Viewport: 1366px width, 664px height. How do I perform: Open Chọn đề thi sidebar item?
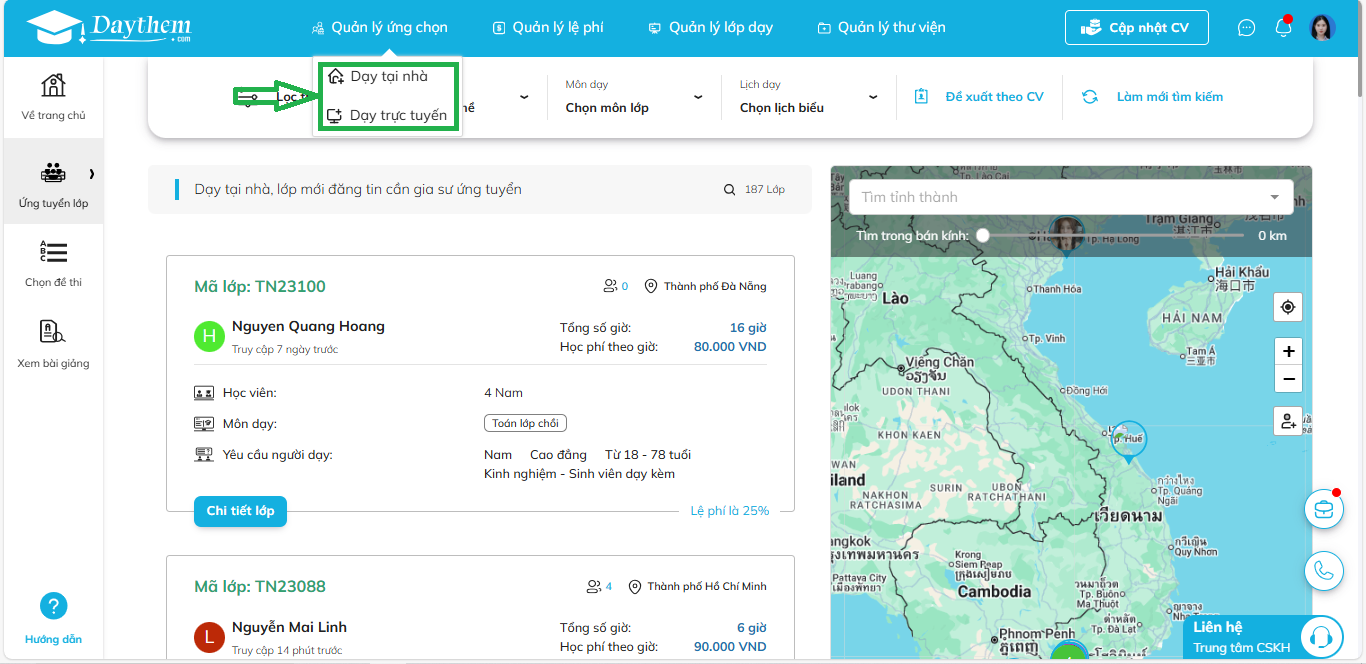click(53, 263)
